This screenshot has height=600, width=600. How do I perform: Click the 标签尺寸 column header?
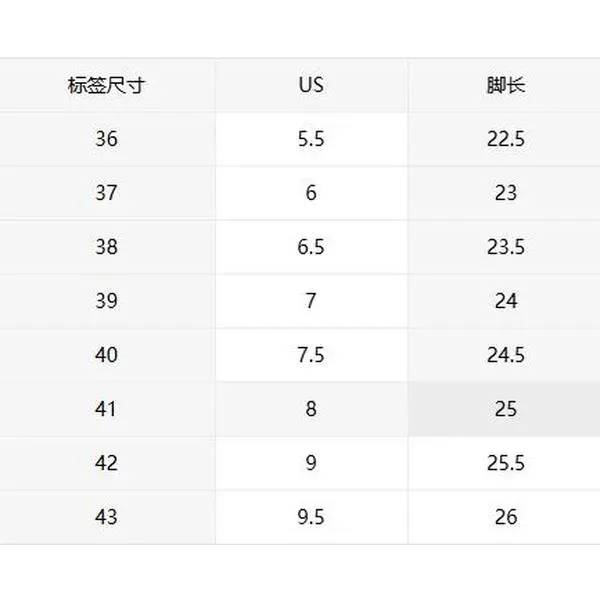click(x=106, y=85)
